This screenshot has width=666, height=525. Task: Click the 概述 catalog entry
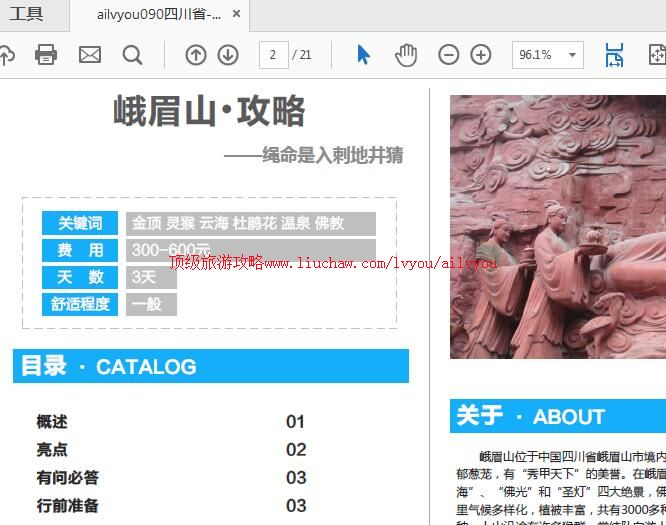52,422
